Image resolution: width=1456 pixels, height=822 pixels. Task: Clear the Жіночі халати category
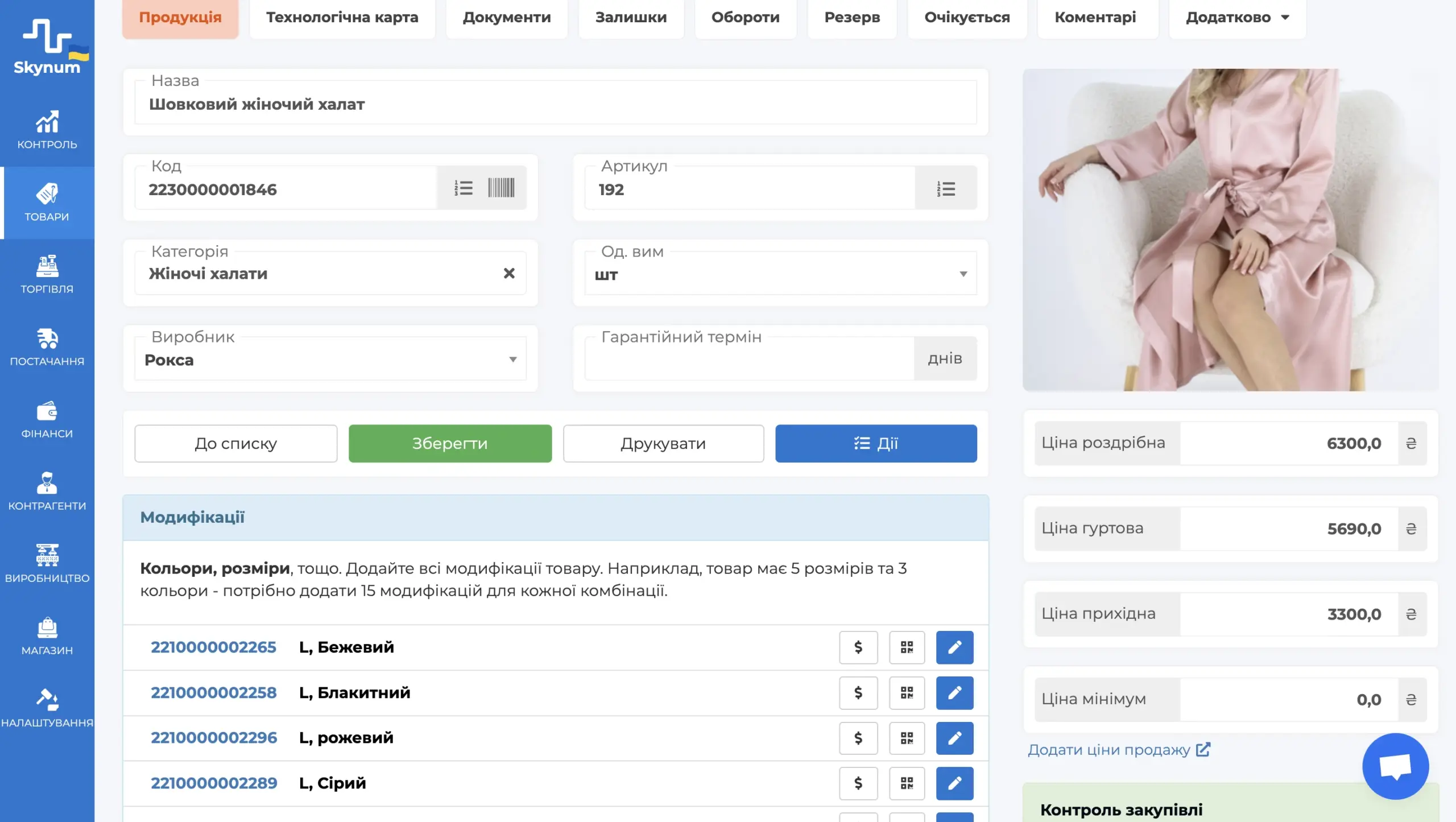[509, 274]
